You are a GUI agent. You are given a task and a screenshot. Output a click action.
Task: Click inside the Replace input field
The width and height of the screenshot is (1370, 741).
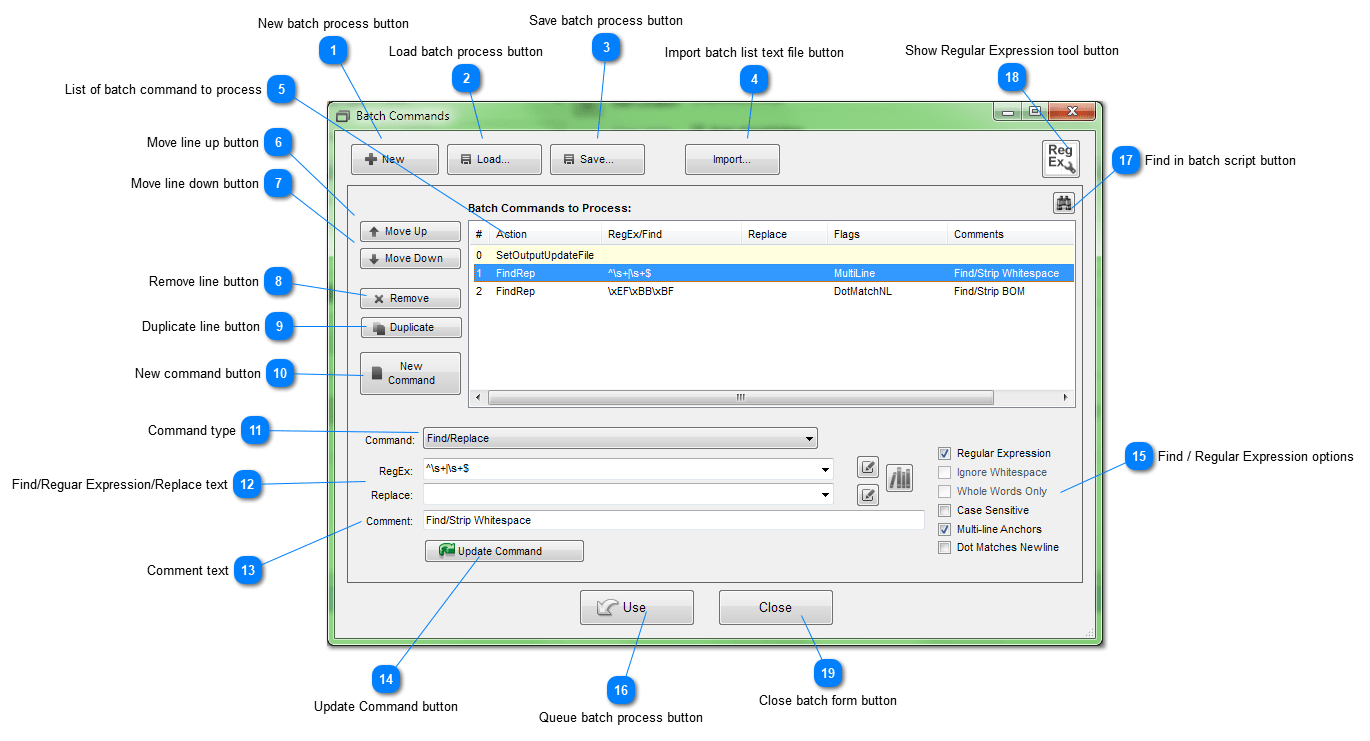coord(620,494)
